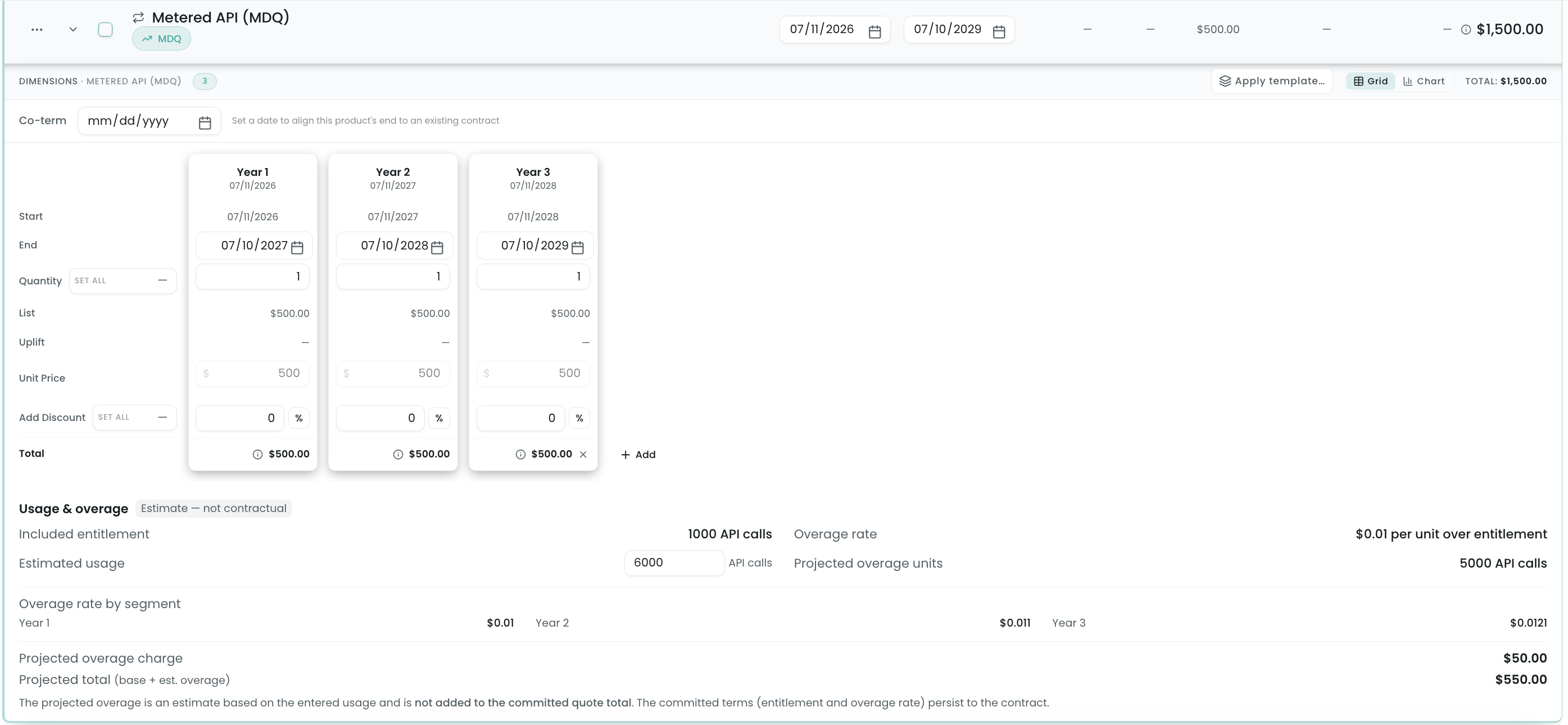
Task: Add another year segment
Action: point(638,455)
